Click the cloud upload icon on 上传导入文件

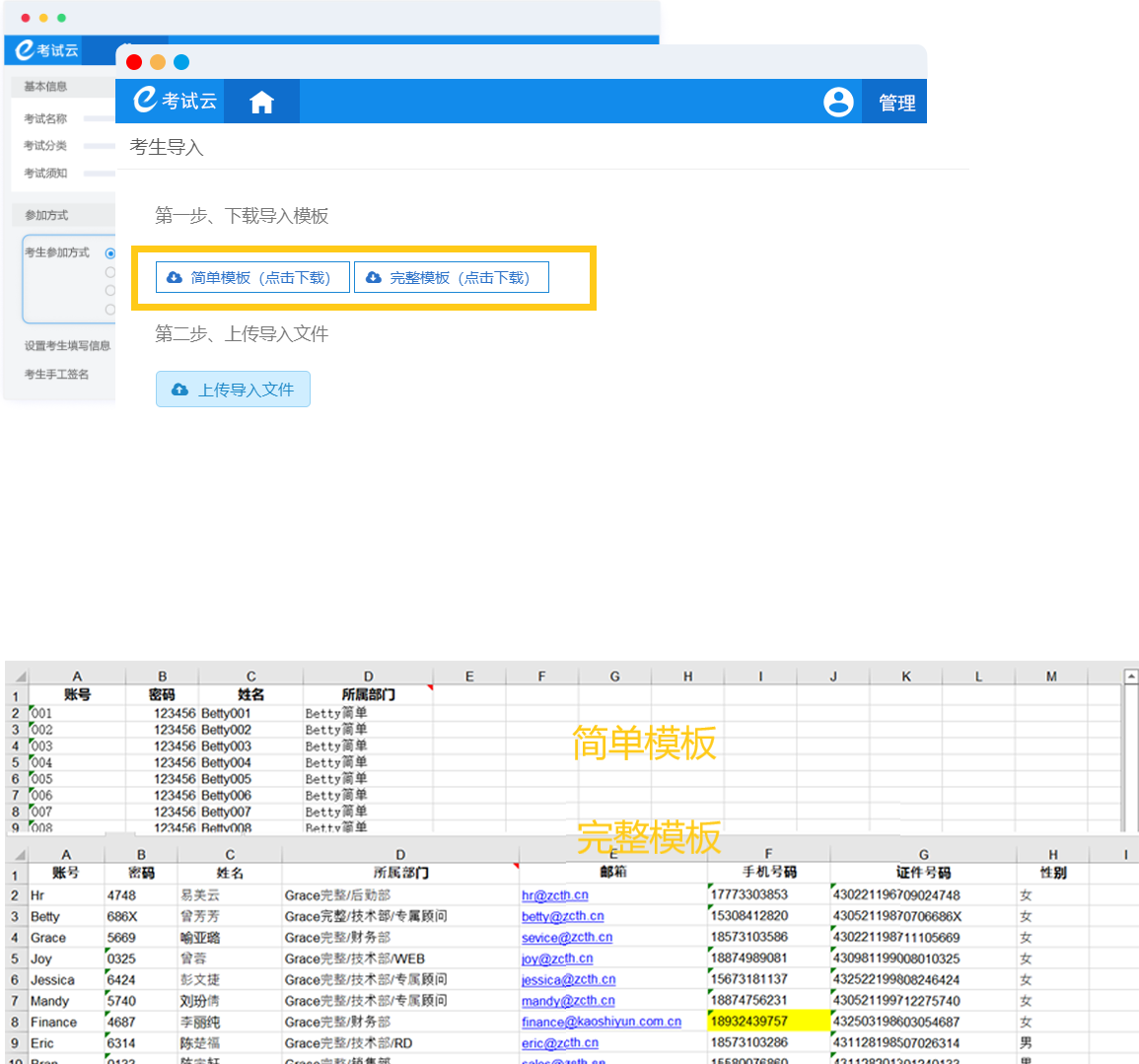179,390
